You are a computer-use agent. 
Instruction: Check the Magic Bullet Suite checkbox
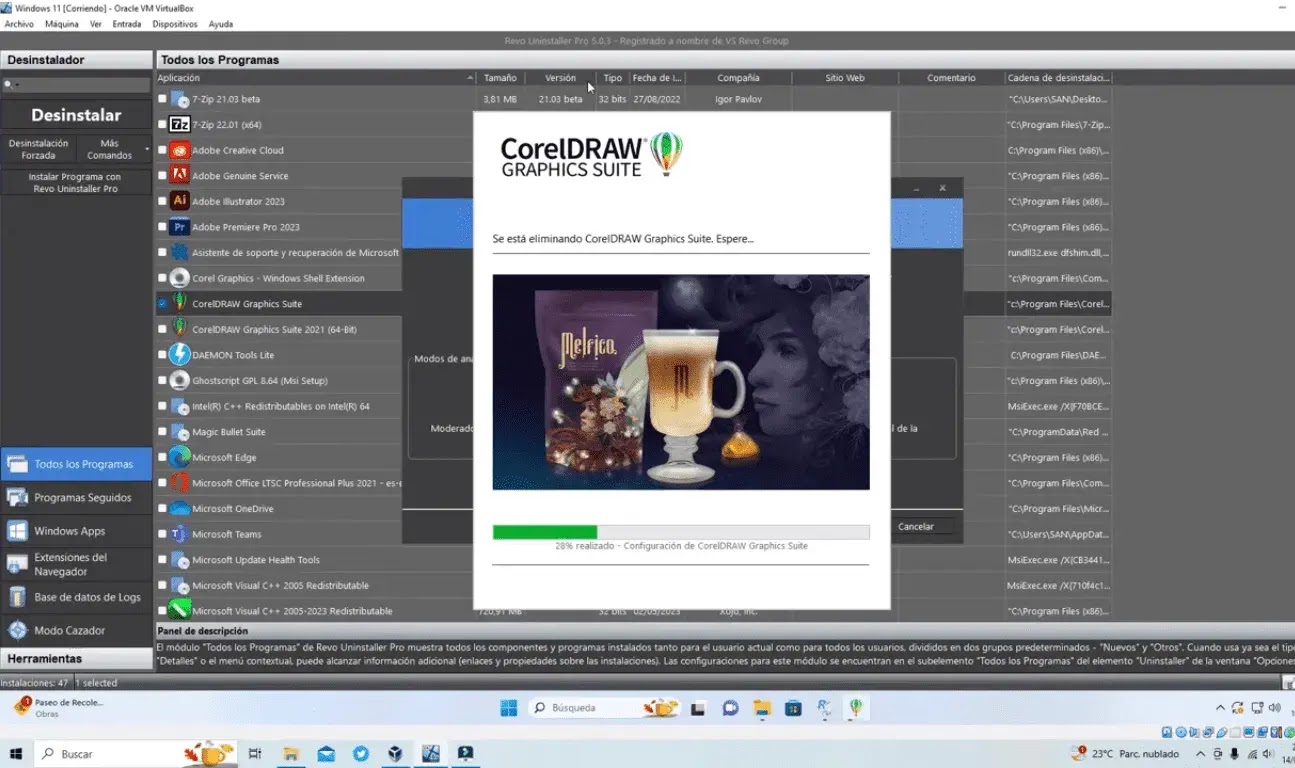click(x=162, y=432)
